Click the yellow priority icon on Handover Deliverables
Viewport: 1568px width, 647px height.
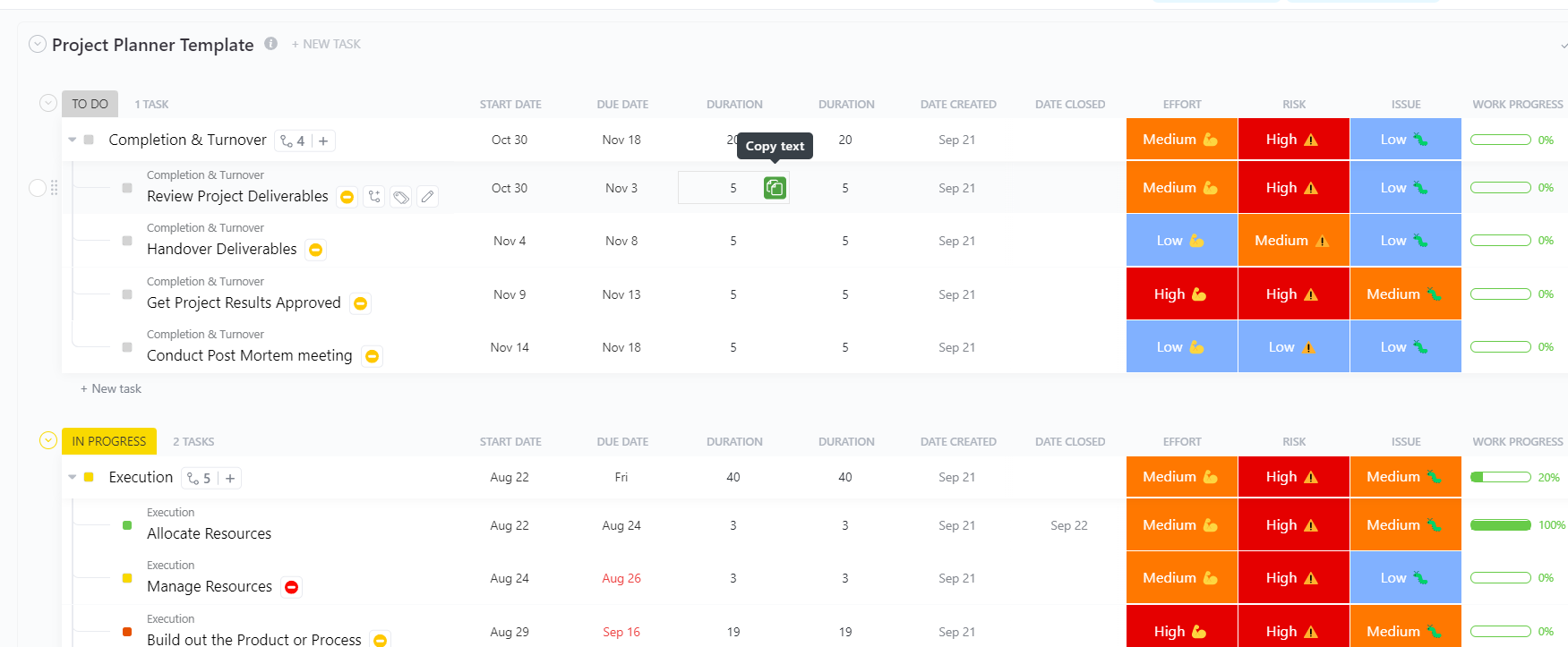[x=314, y=250]
